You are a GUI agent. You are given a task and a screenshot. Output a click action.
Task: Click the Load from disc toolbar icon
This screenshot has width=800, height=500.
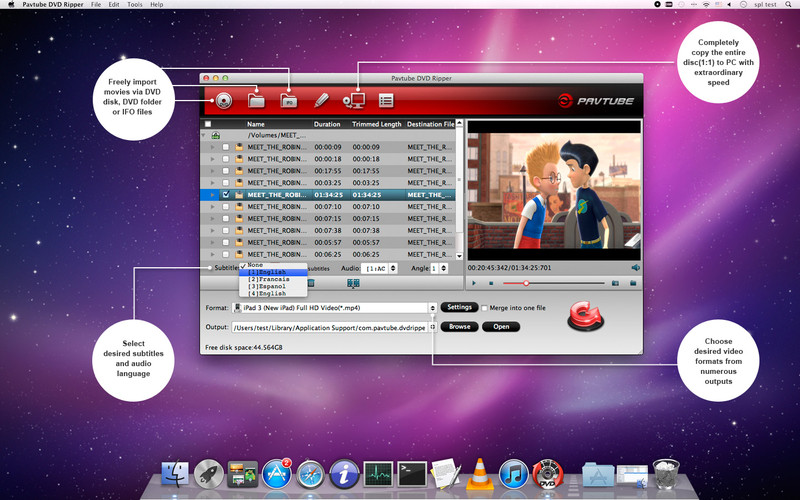tap(223, 101)
